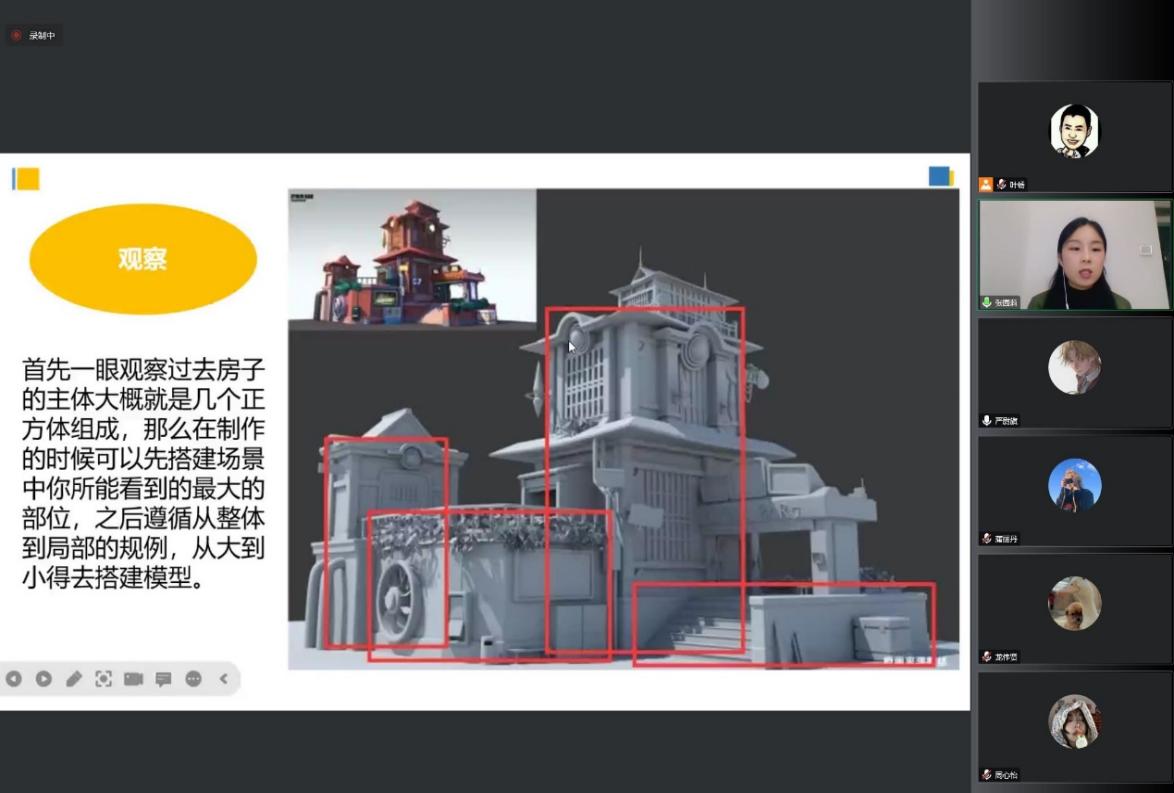Go to the previous slide with the left arrow
The width and height of the screenshot is (1174, 793).
[14, 679]
